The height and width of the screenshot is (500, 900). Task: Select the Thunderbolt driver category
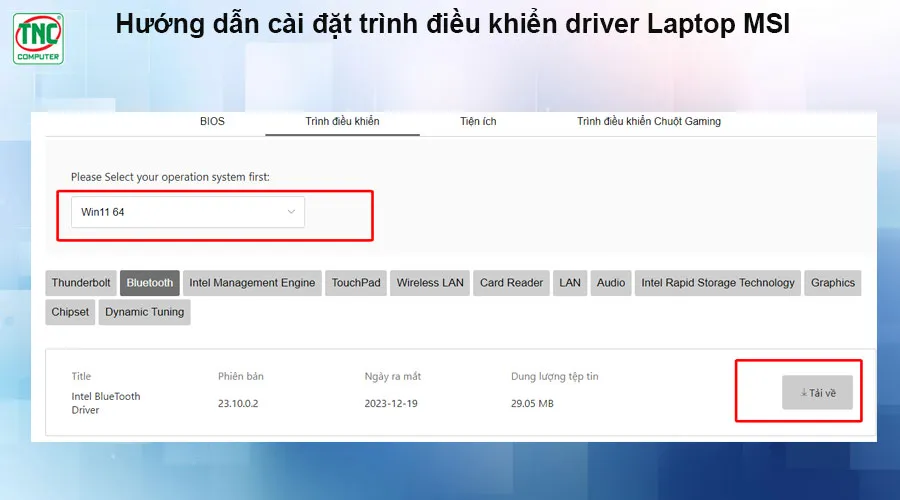click(x=81, y=283)
